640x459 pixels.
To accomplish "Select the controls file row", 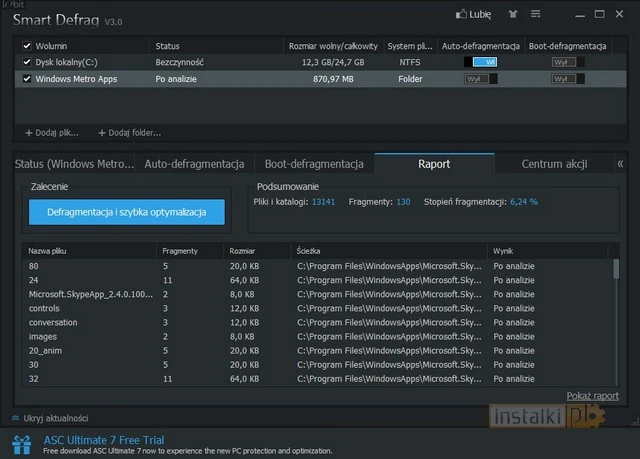I will (318, 308).
